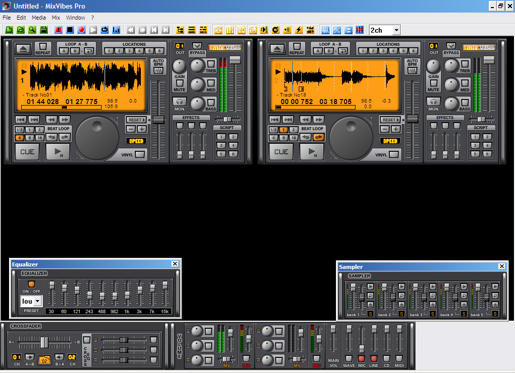Click the yellow circular refresh toolbar icon
Viewport: 515px width, 373px height.
point(275,30)
